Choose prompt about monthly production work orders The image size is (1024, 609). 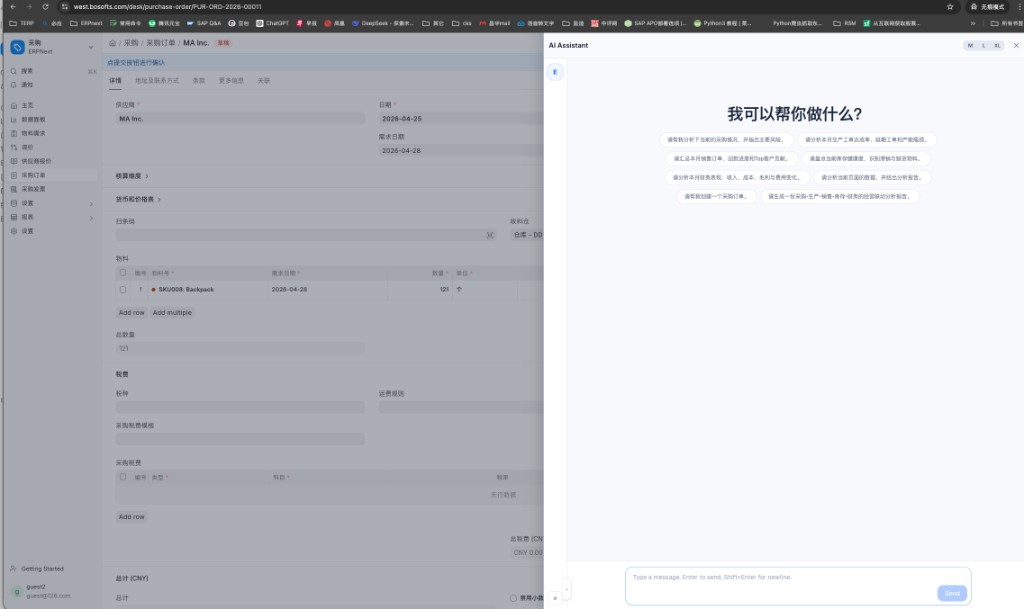(866, 140)
